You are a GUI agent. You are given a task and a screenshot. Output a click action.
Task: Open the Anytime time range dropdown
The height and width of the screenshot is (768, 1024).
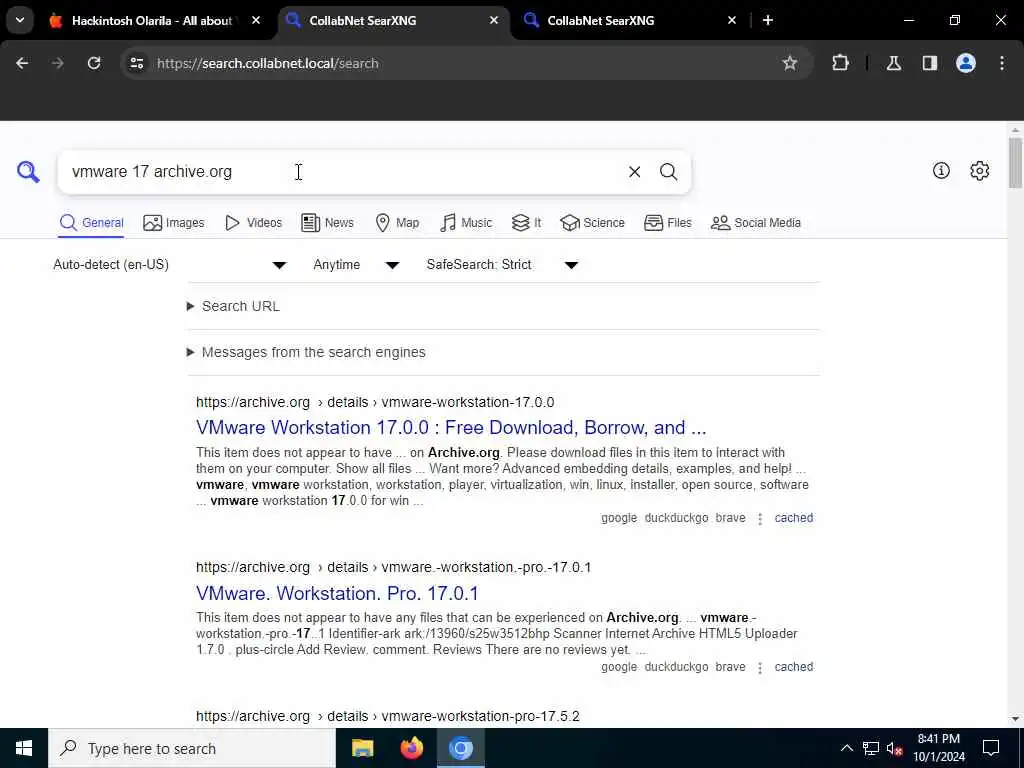click(356, 264)
